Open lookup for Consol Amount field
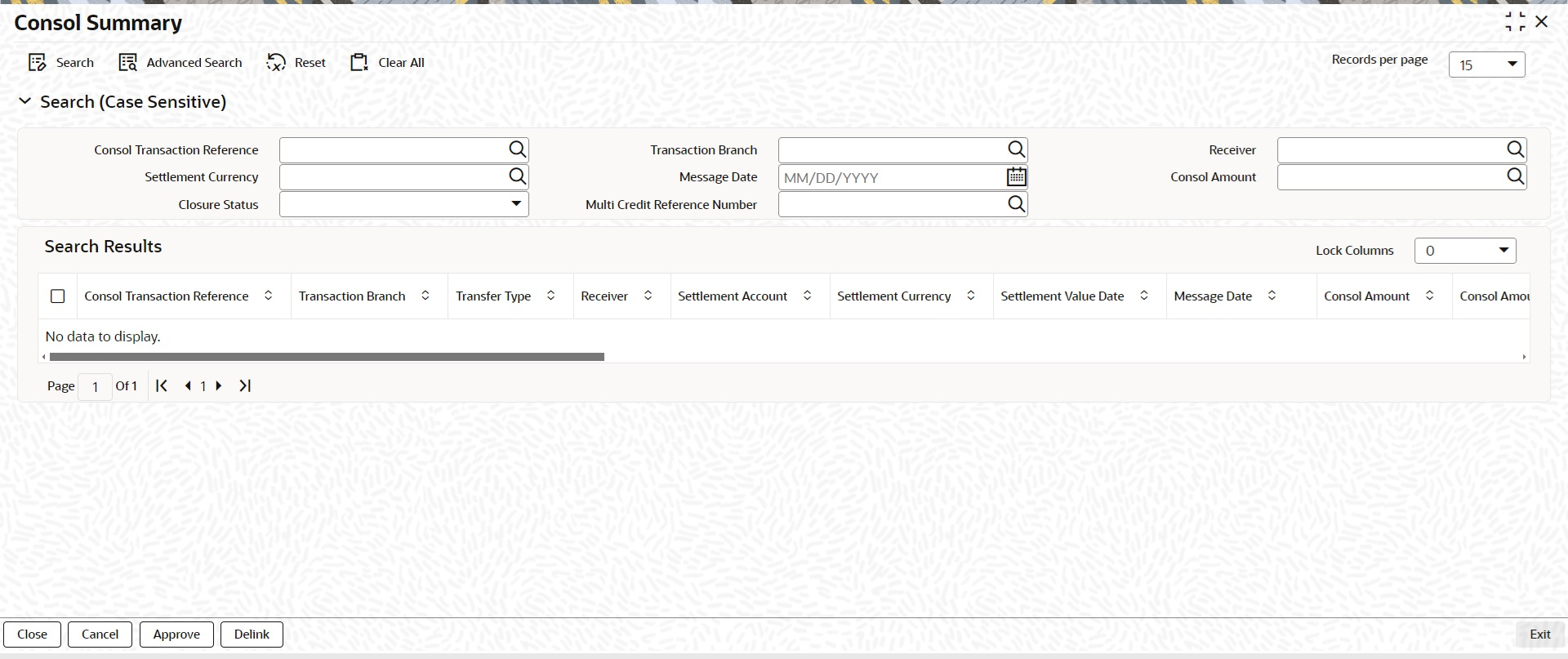The height and width of the screenshot is (659, 1568). tap(1515, 176)
